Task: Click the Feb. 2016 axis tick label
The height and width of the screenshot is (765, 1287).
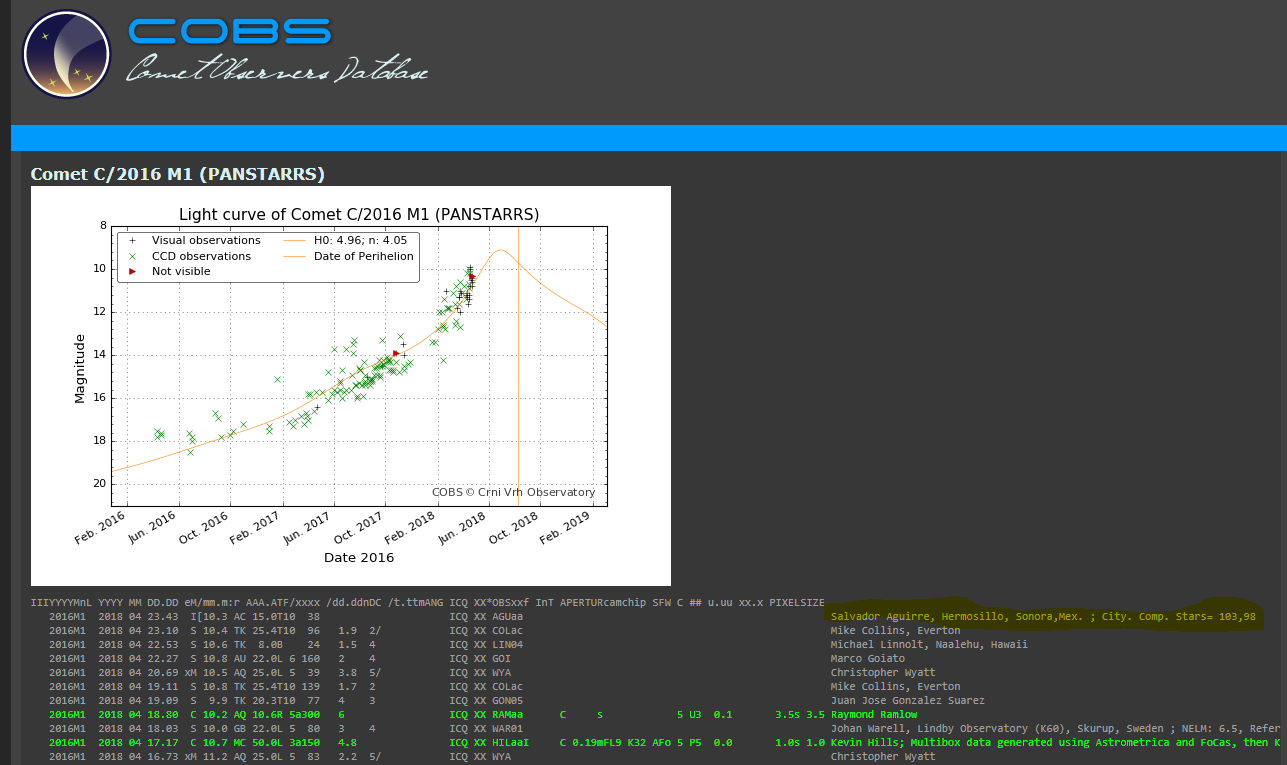Action: coord(101,528)
